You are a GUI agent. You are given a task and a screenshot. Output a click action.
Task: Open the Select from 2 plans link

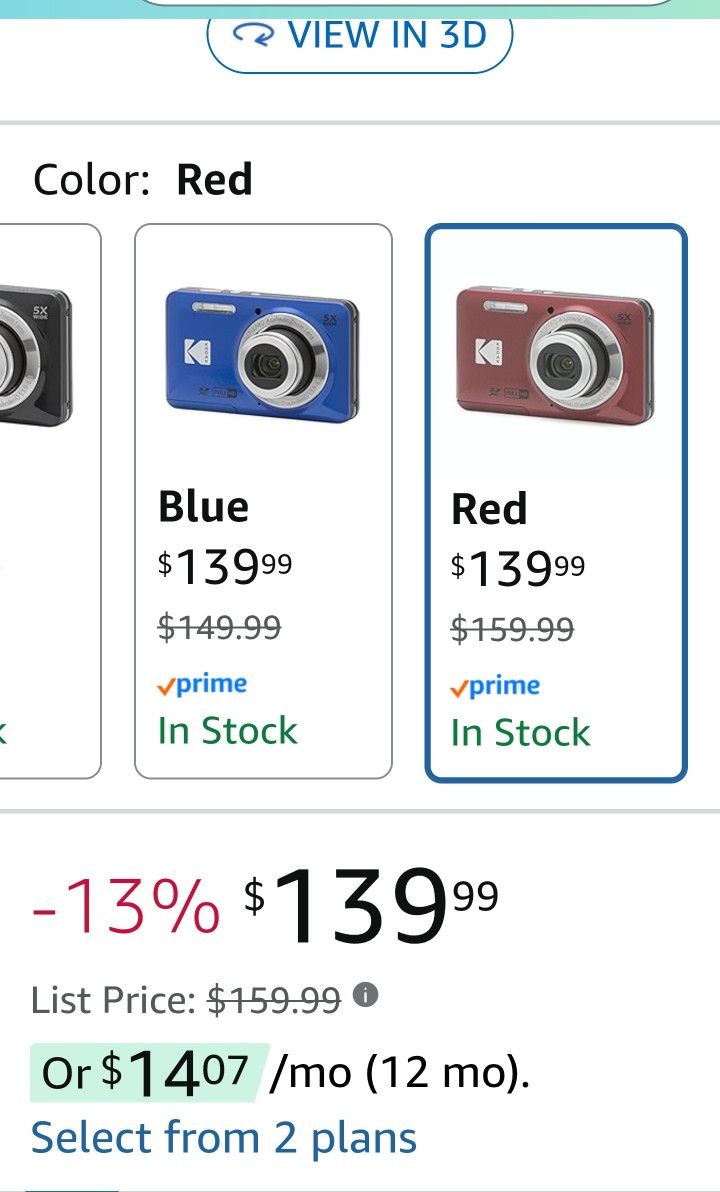pos(224,1137)
